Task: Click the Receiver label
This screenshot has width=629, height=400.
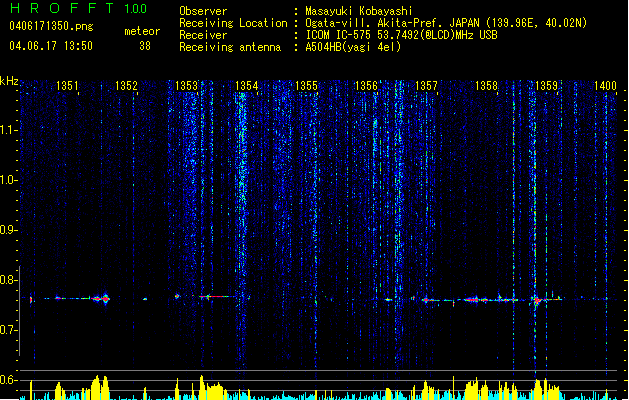Action: tap(203, 35)
